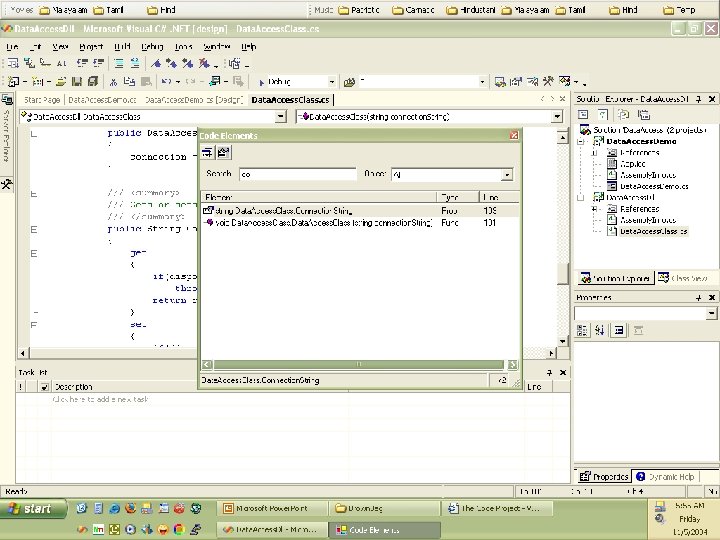Click the Windows Start button
Image resolution: width=720 pixels, height=540 pixels.
click(x=32, y=508)
